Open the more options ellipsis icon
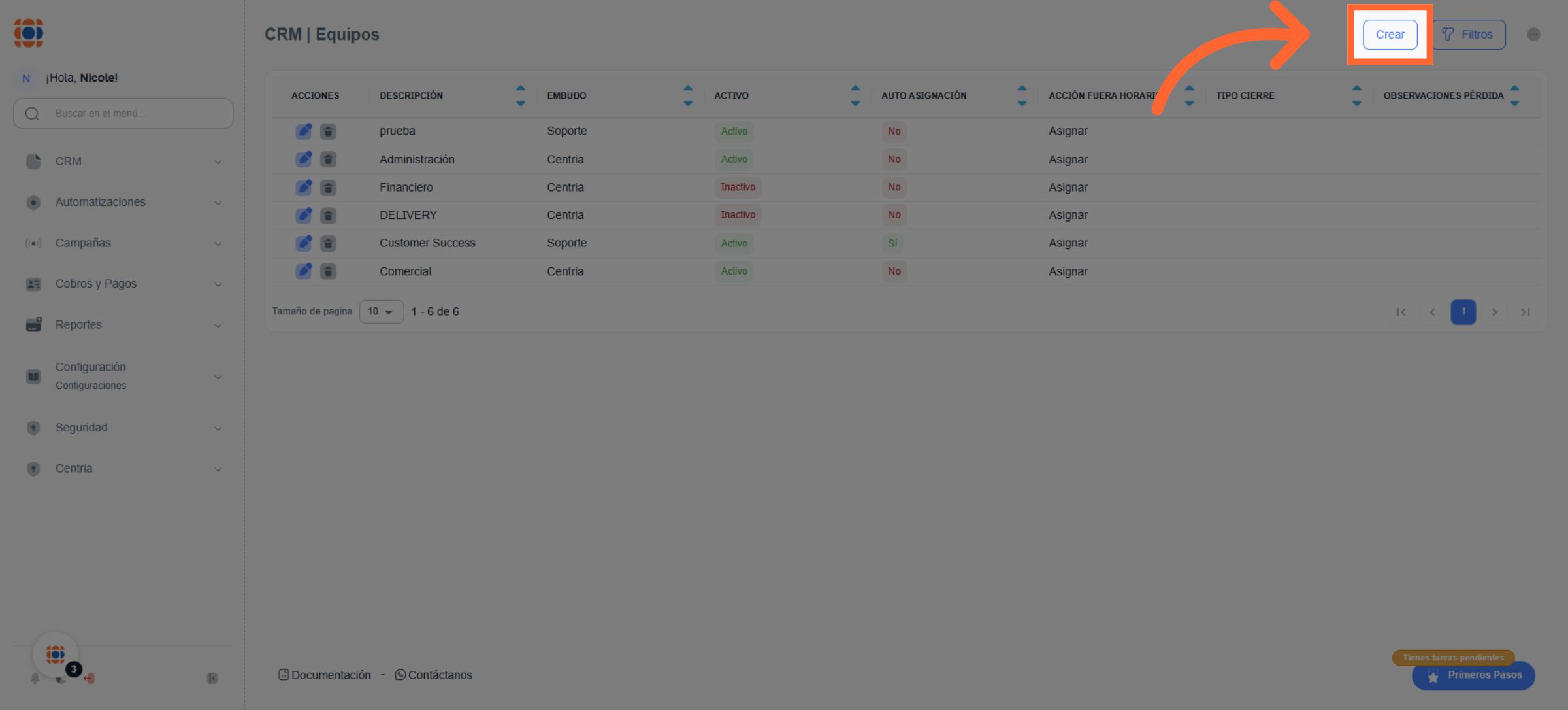Screen dimensions: 1568x710 tap(1533, 35)
